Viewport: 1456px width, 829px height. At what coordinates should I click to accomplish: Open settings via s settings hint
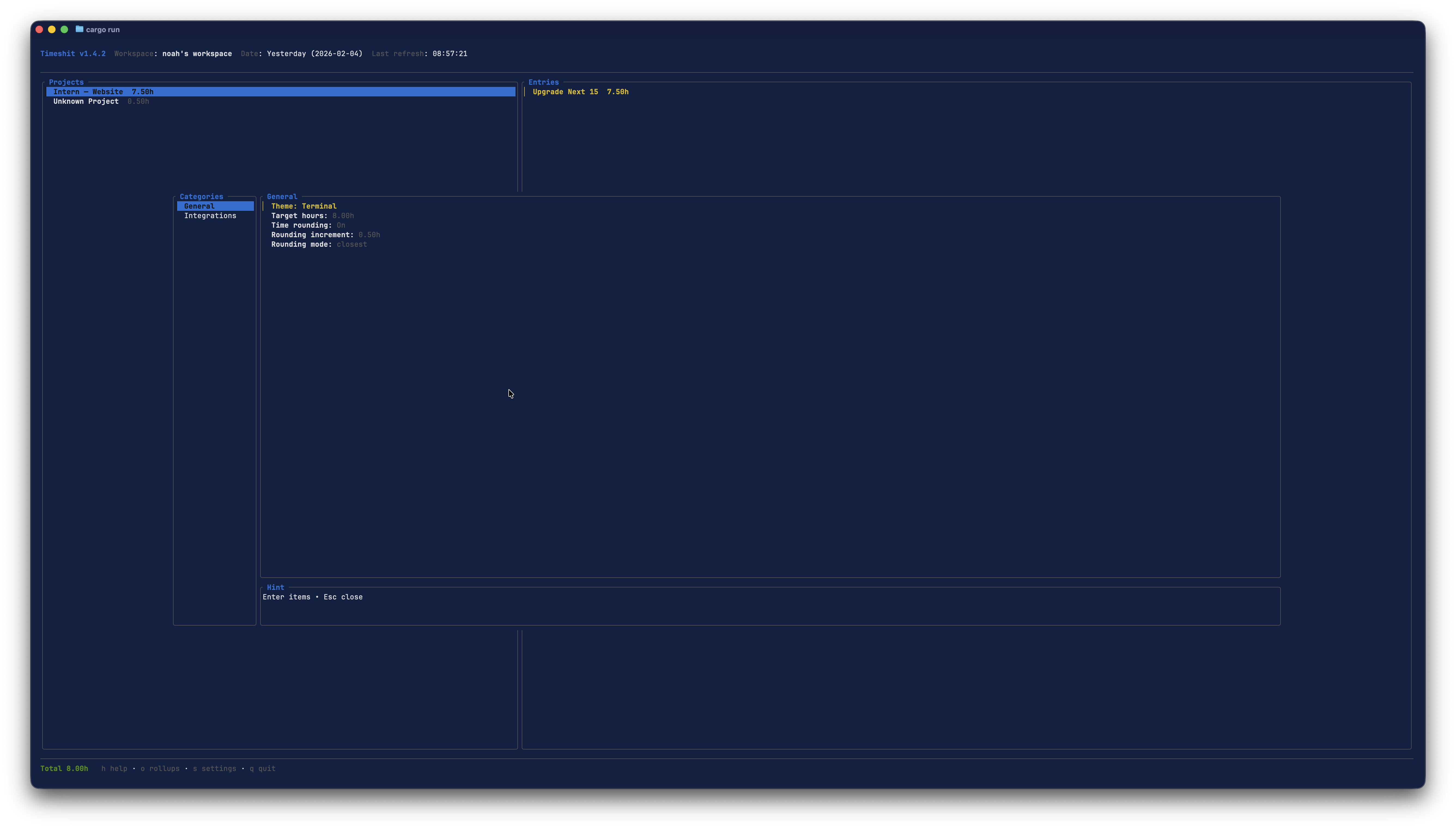(214, 769)
